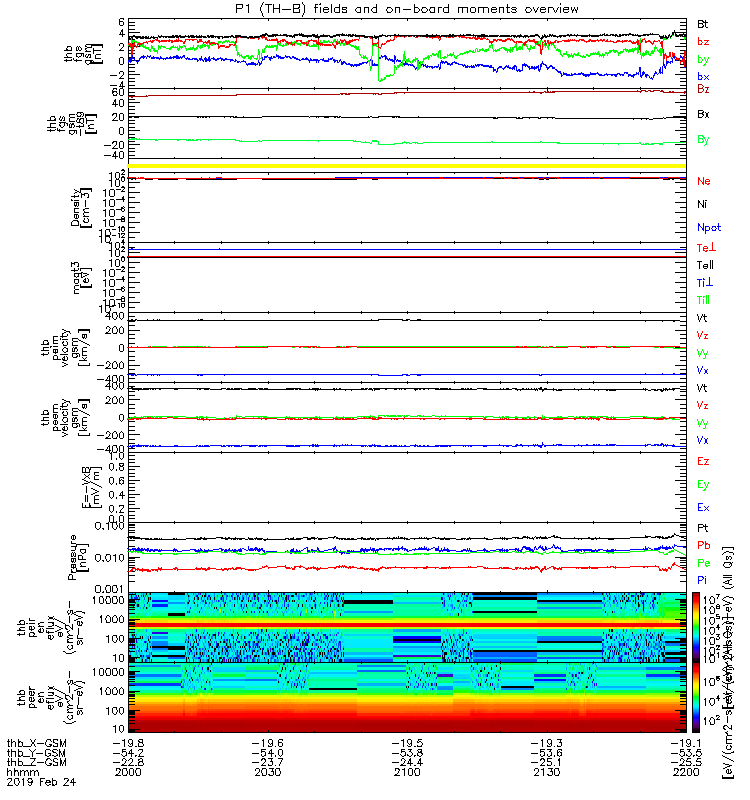Select the green 'by' legend label in top panel
The width and height of the screenshot is (750, 800).
(x=703, y=59)
